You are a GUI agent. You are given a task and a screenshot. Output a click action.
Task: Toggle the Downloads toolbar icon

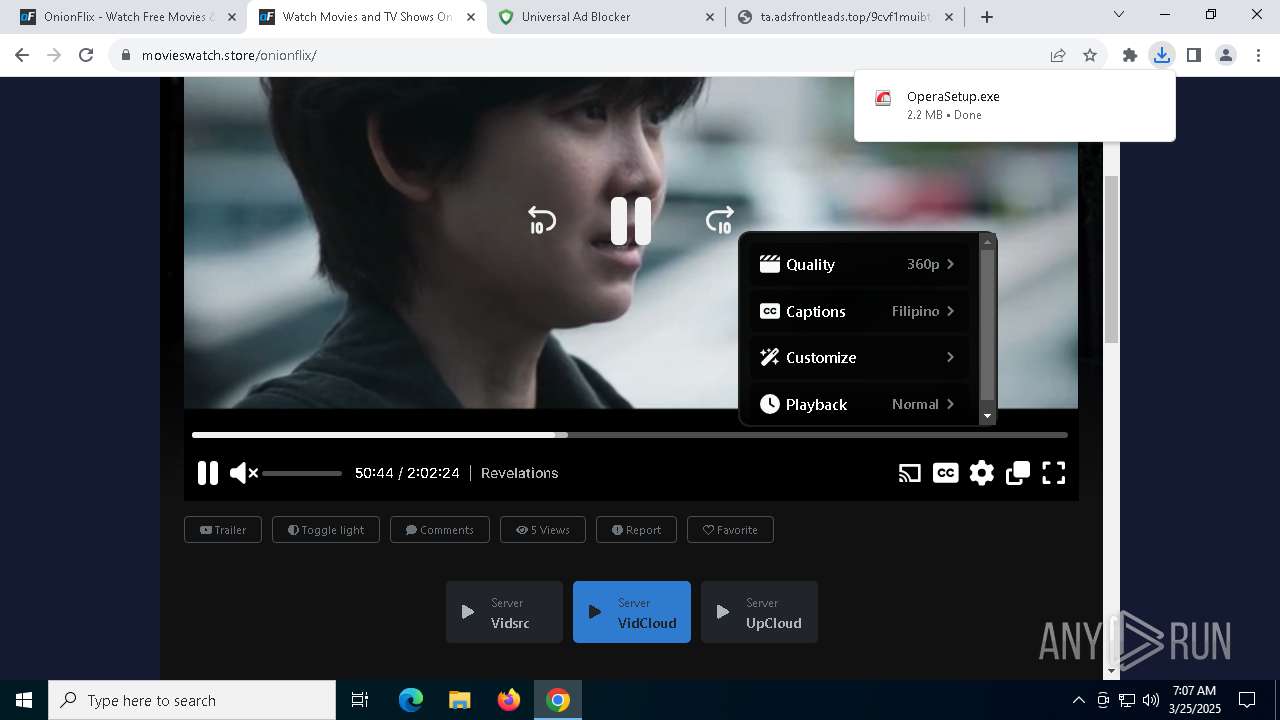(x=1162, y=55)
